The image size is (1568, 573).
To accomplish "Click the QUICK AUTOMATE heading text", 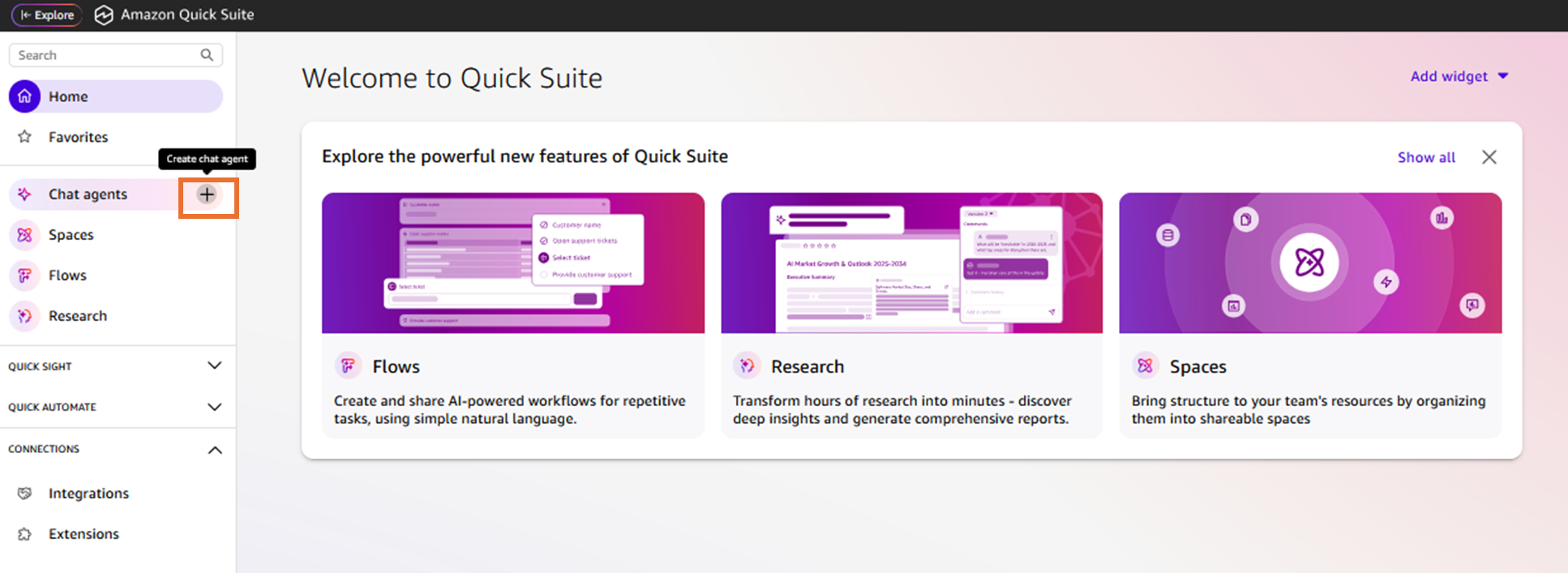I will (x=52, y=407).
